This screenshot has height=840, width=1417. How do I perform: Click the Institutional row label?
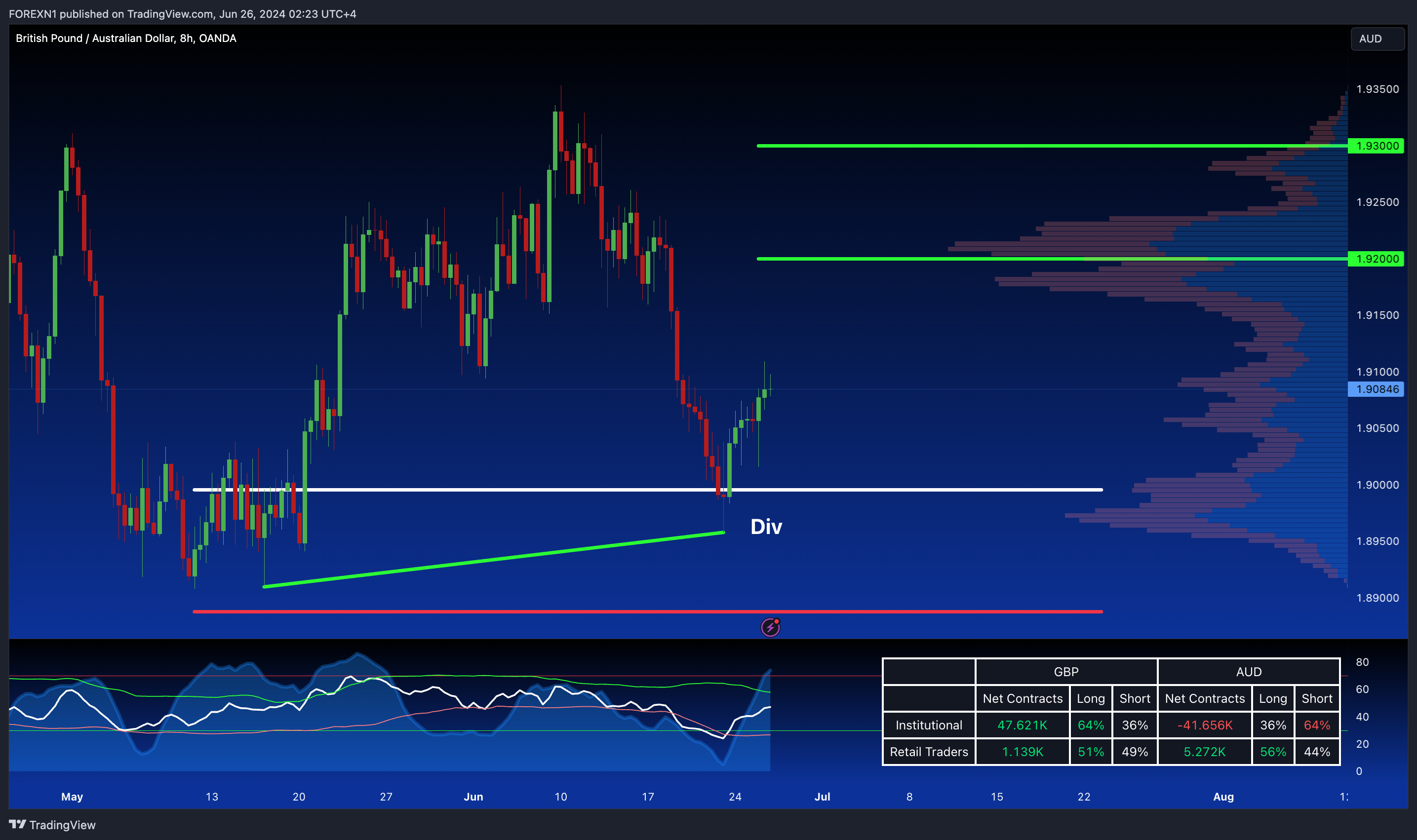[x=928, y=725]
